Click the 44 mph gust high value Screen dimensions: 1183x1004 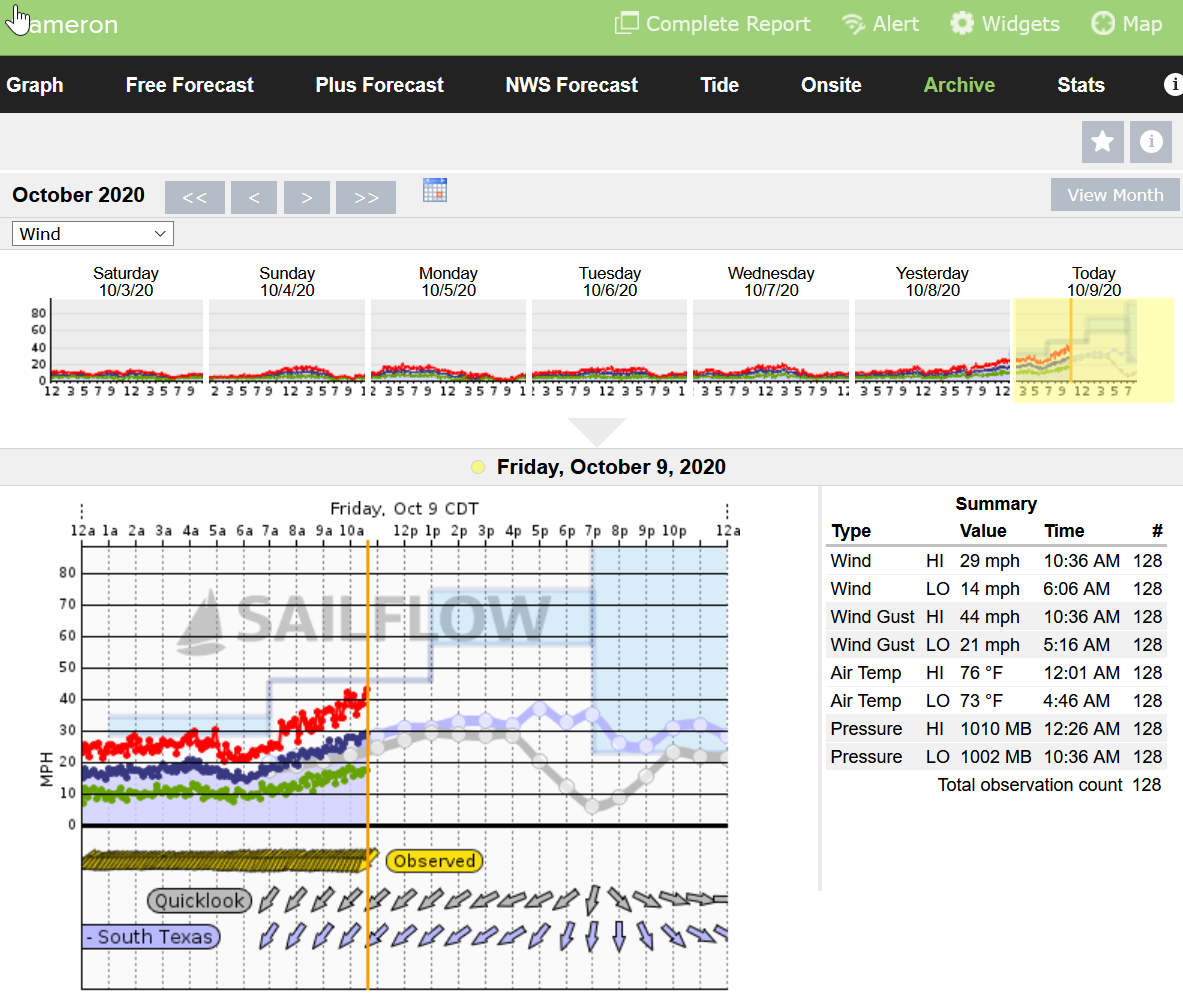[989, 617]
